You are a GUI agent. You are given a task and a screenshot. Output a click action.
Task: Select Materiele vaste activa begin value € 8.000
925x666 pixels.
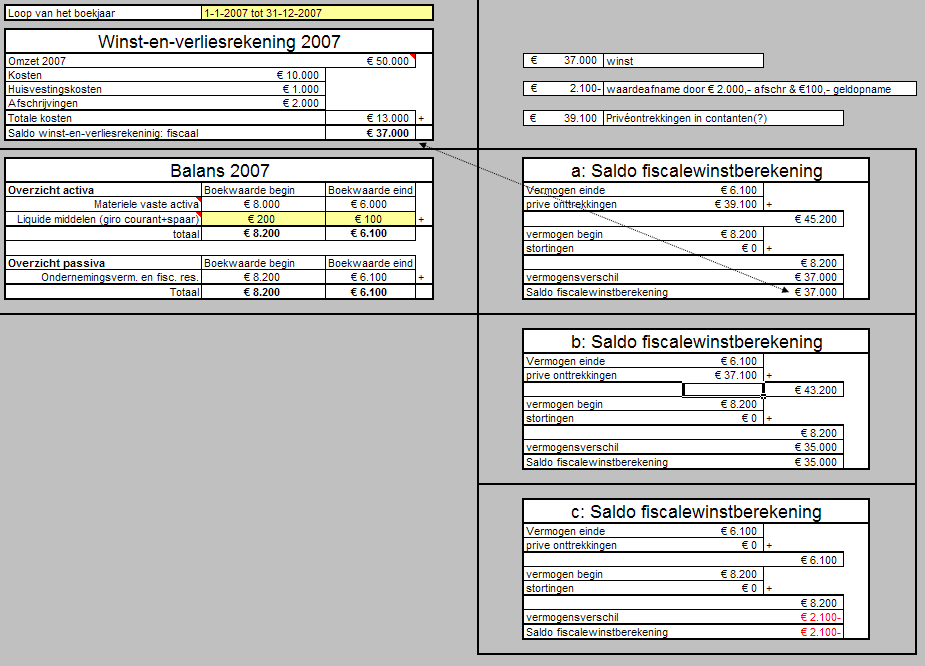click(264, 204)
